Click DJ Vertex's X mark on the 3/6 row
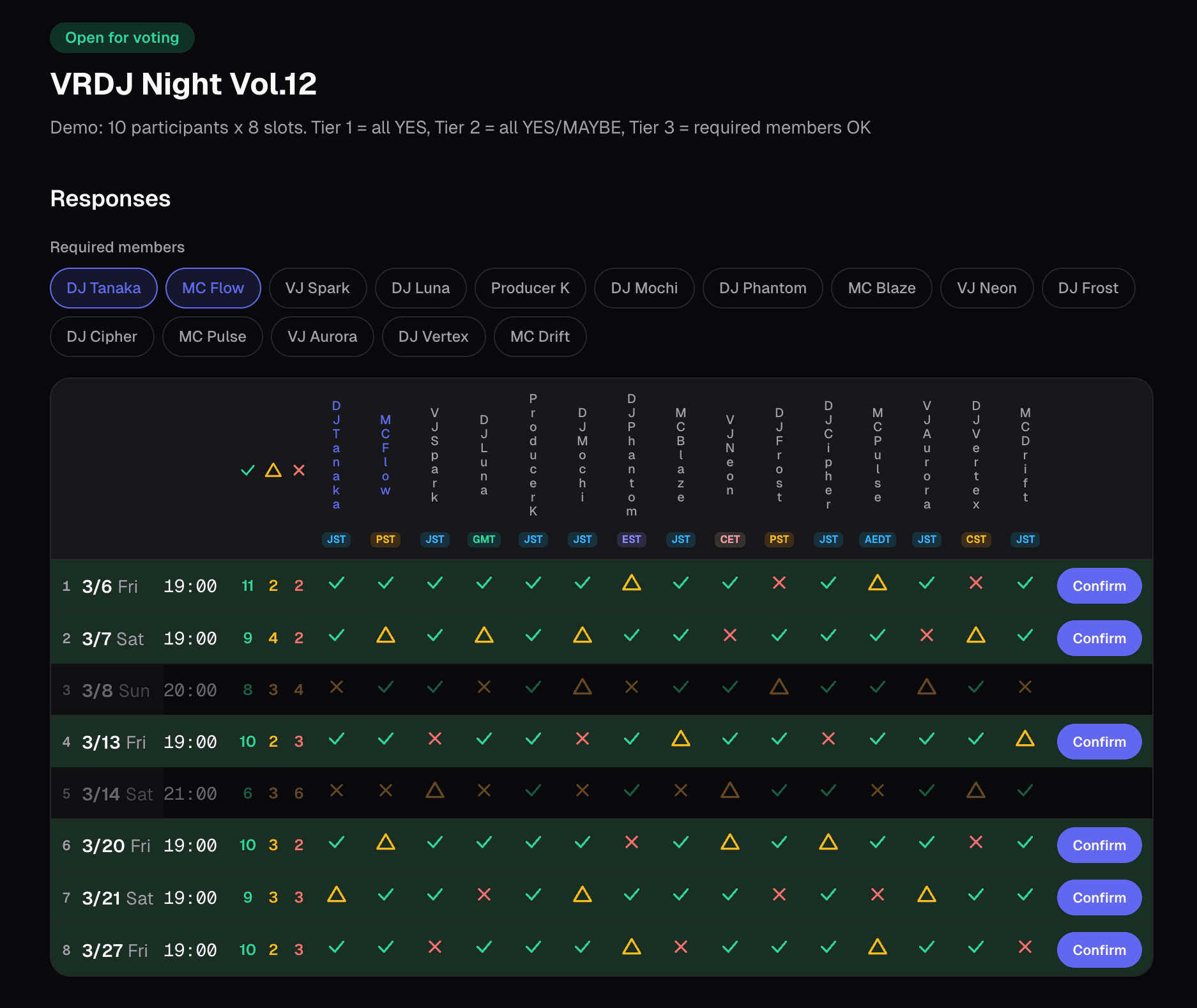The height and width of the screenshot is (1008, 1197). [x=976, y=583]
